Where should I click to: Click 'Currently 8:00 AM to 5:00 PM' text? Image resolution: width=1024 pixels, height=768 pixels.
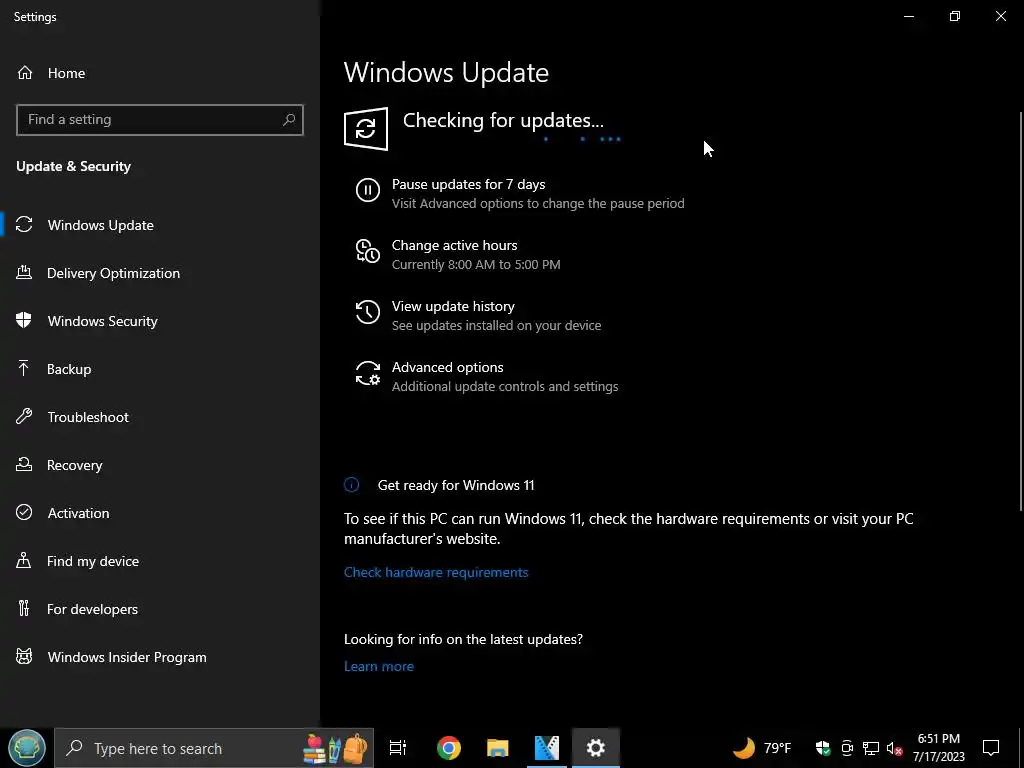click(476, 264)
